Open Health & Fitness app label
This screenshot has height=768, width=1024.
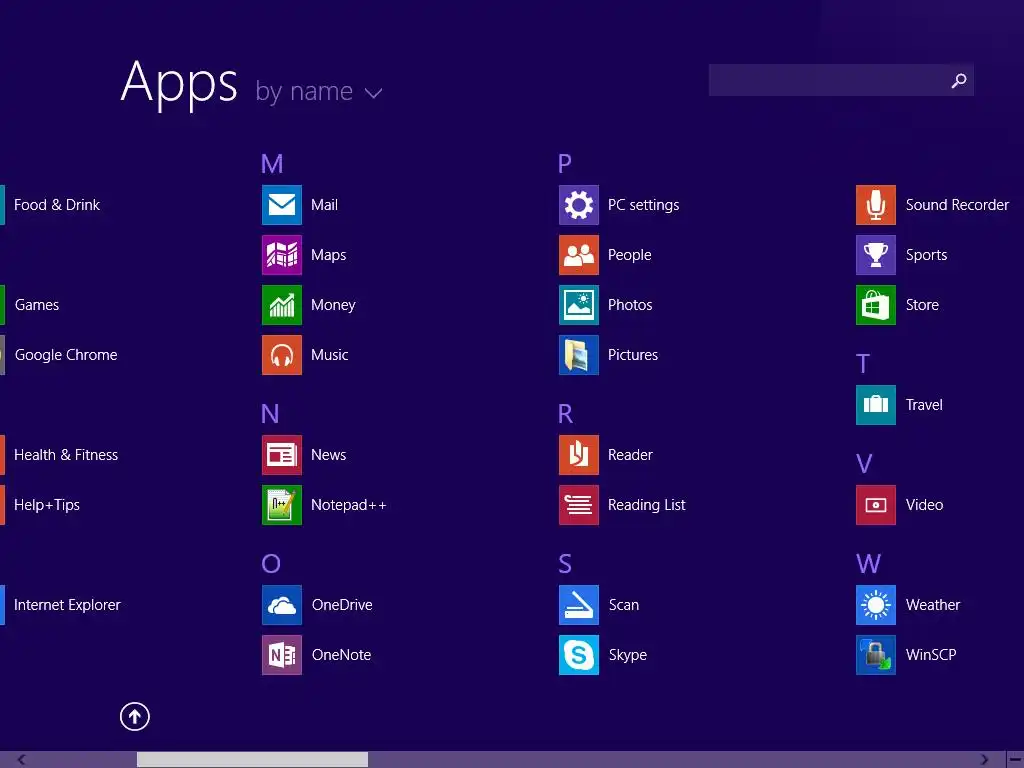66,455
